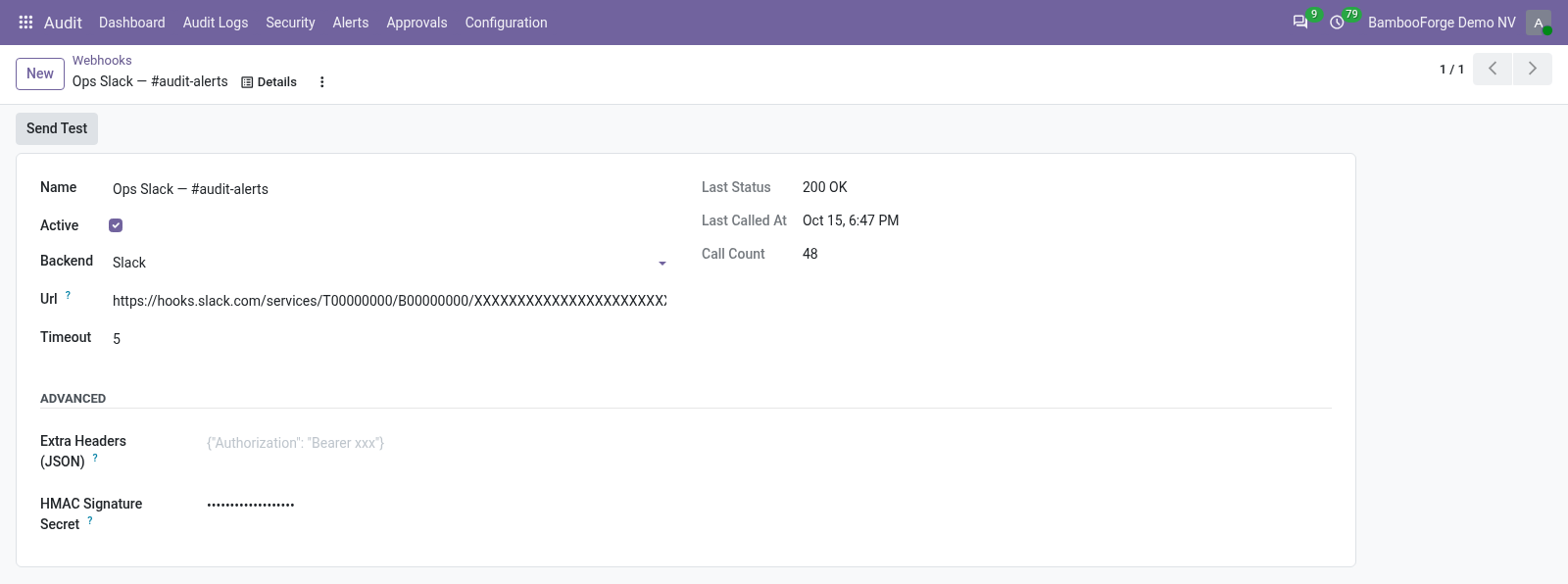
Task: Open the discuss messages icon with badge 9
Action: tap(1300, 22)
